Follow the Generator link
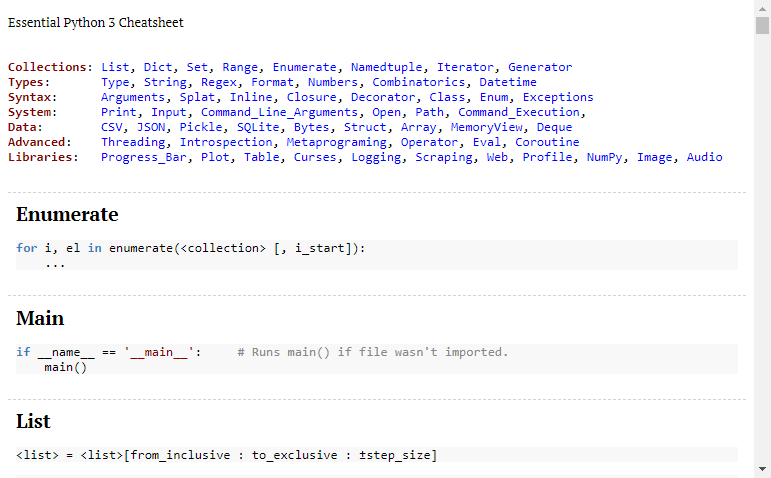This screenshot has height=478, width=771. 540,67
